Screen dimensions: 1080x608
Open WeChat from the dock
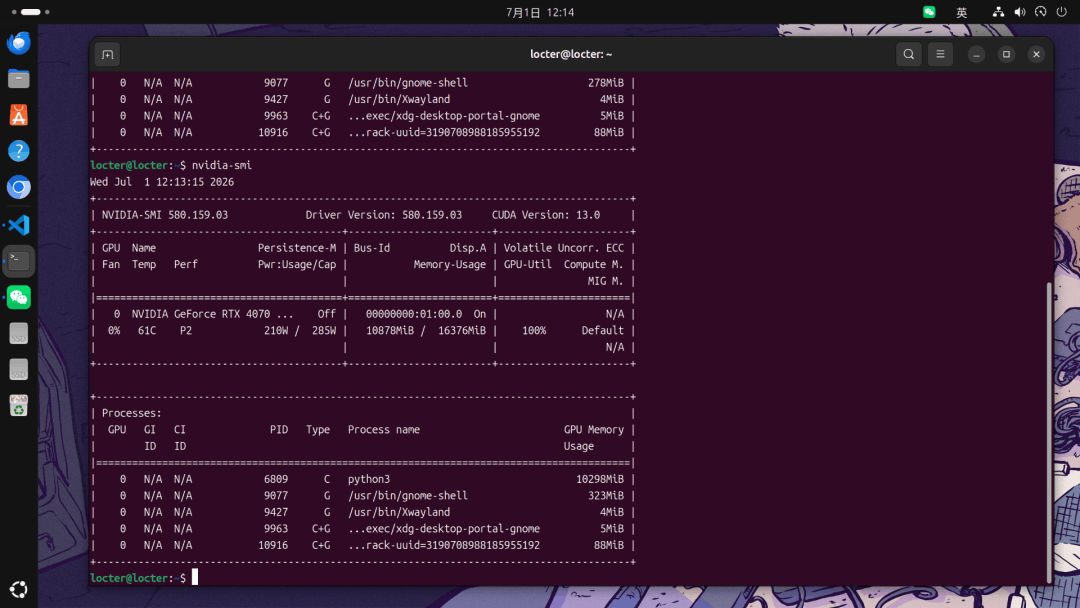[19, 297]
